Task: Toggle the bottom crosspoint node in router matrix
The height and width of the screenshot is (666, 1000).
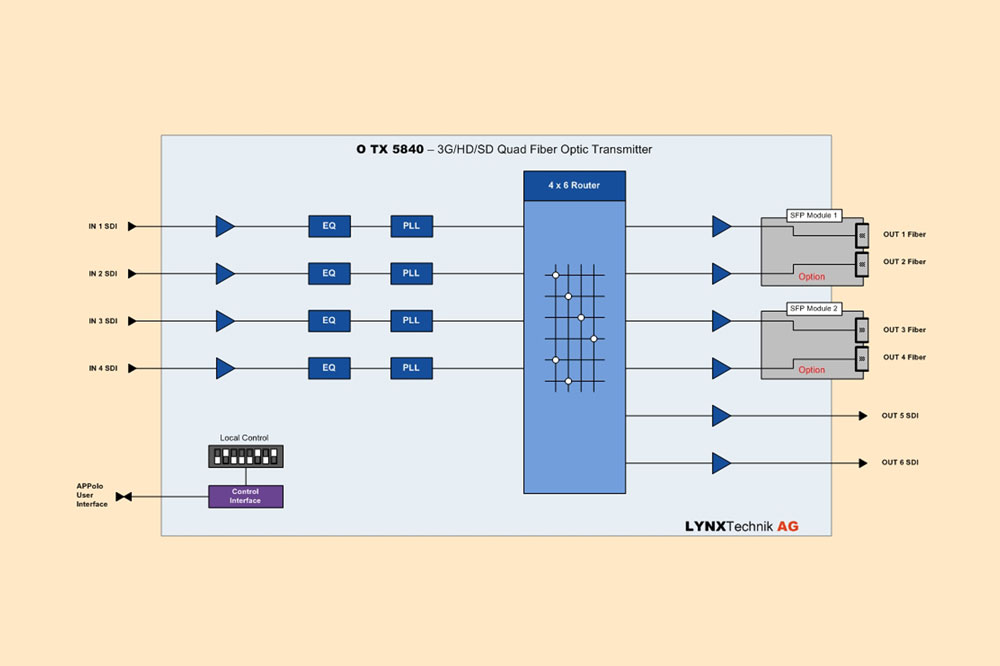Action: (x=568, y=381)
